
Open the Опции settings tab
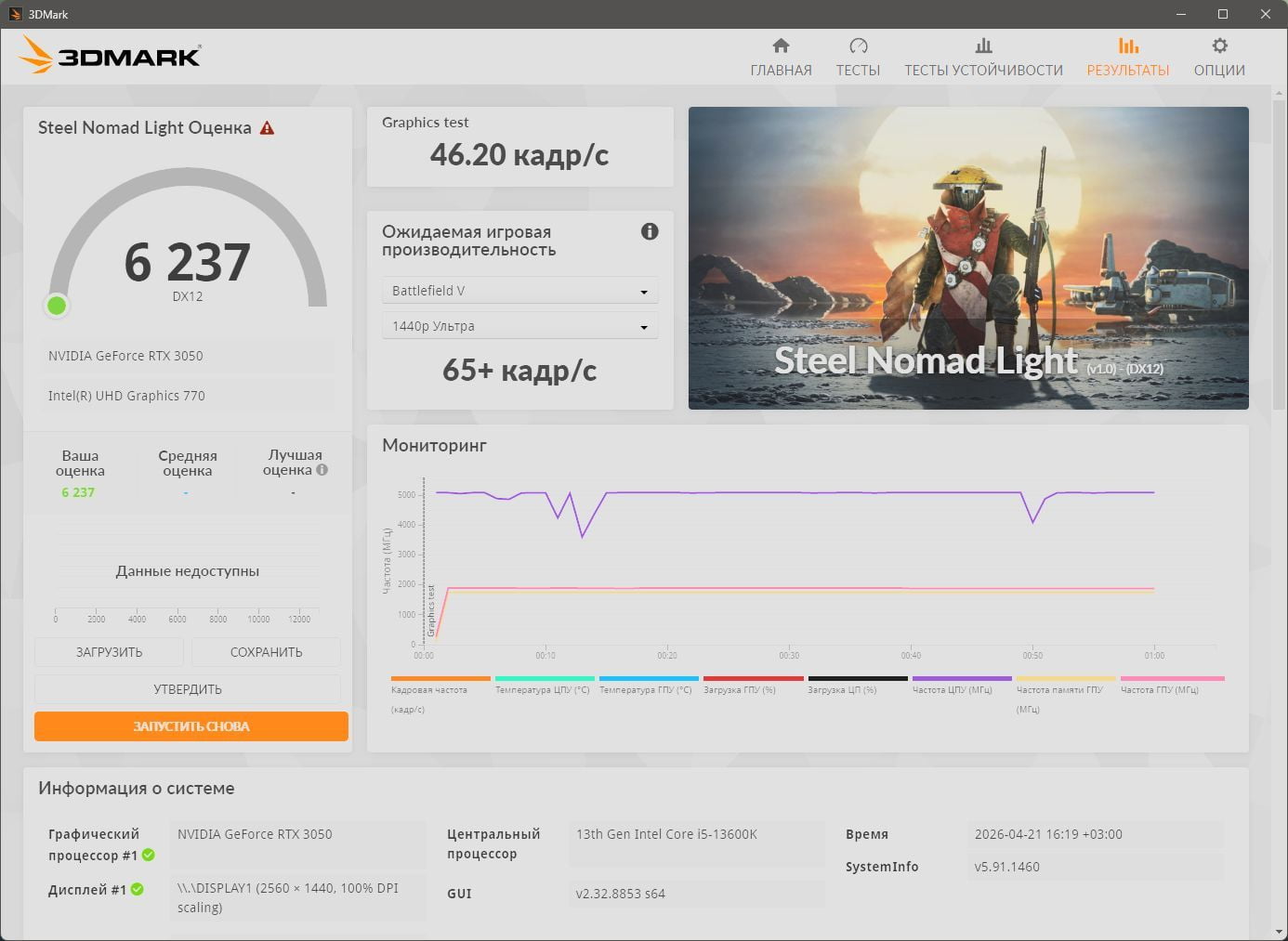point(1219,58)
